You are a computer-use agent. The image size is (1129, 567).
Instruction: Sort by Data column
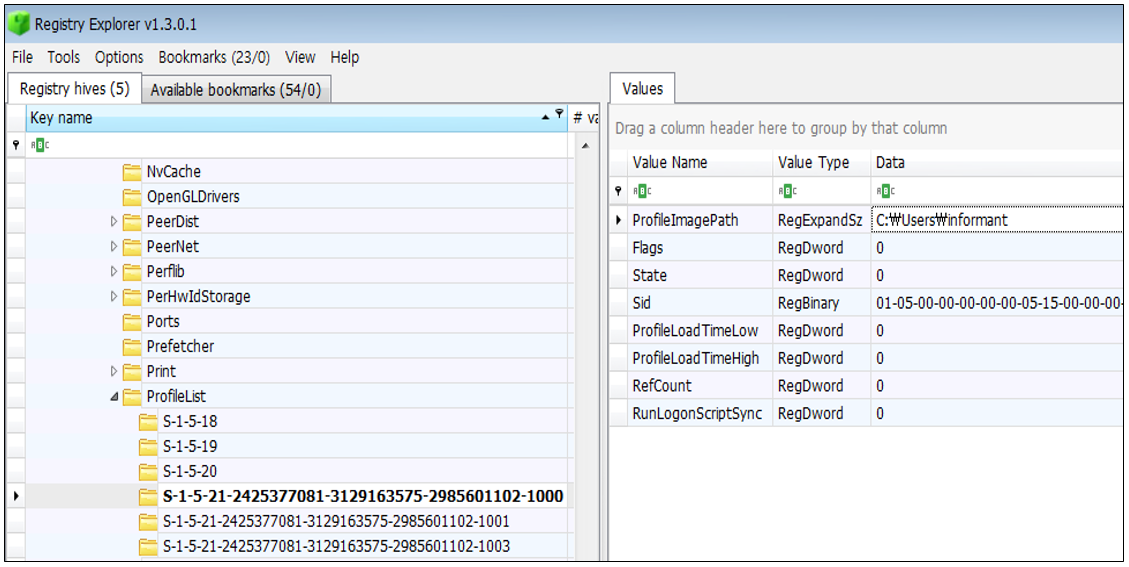[997, 163]
